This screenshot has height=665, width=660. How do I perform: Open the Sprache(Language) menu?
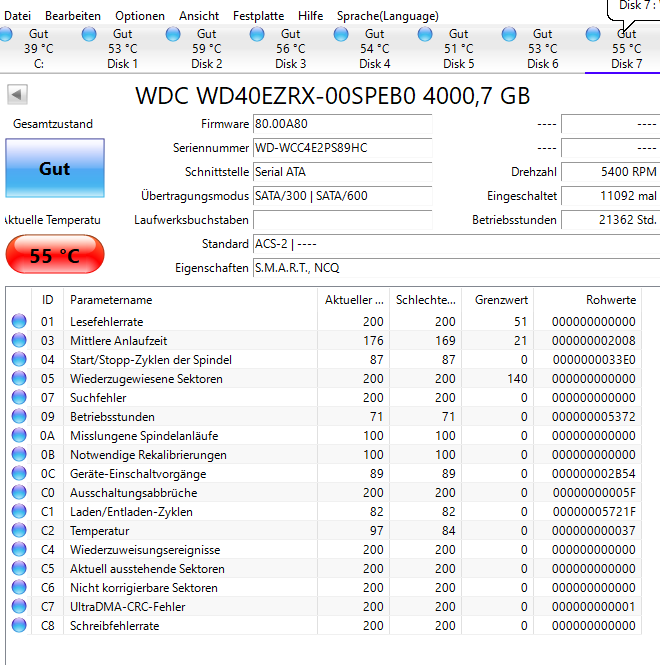pos(388,16)
